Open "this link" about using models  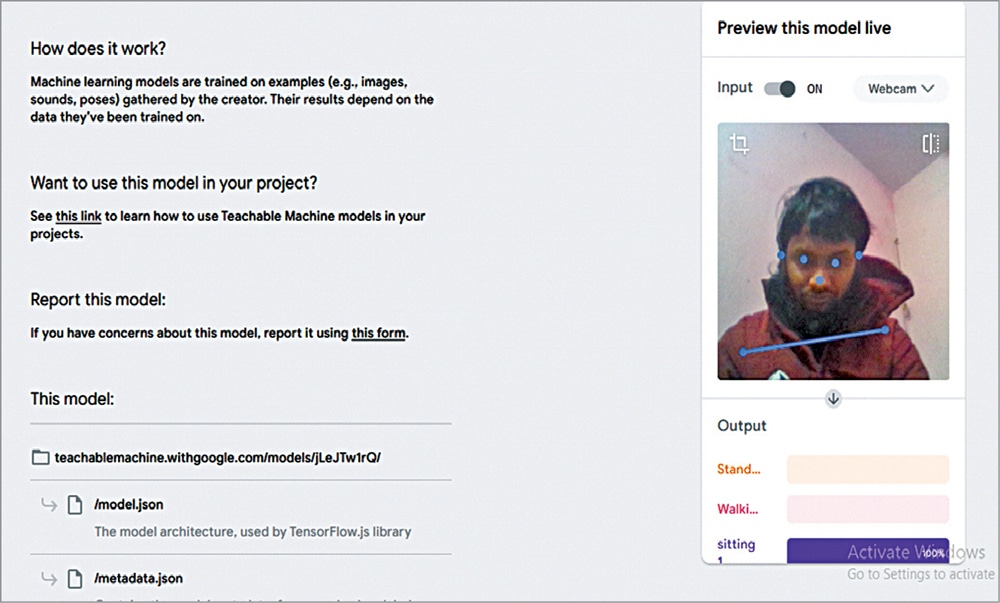tap(80, 216)
